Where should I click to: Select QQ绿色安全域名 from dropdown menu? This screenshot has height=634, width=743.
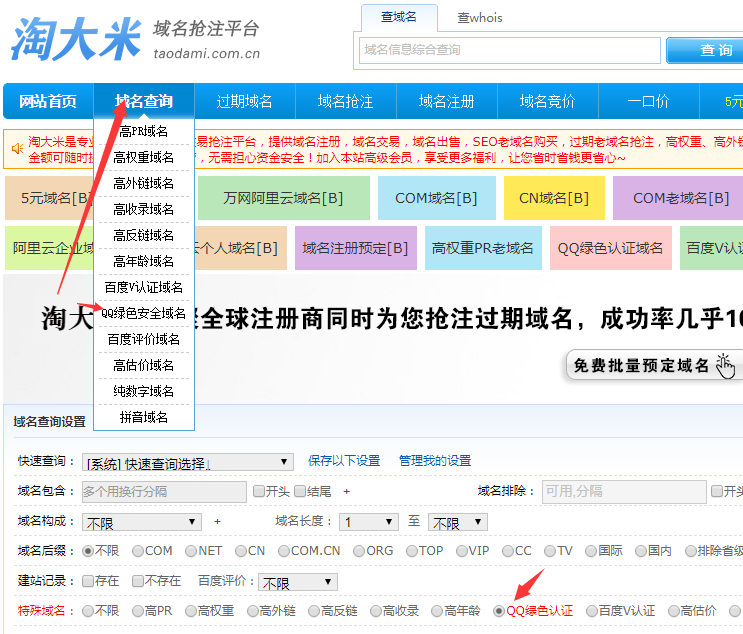(x=144, y=313)
